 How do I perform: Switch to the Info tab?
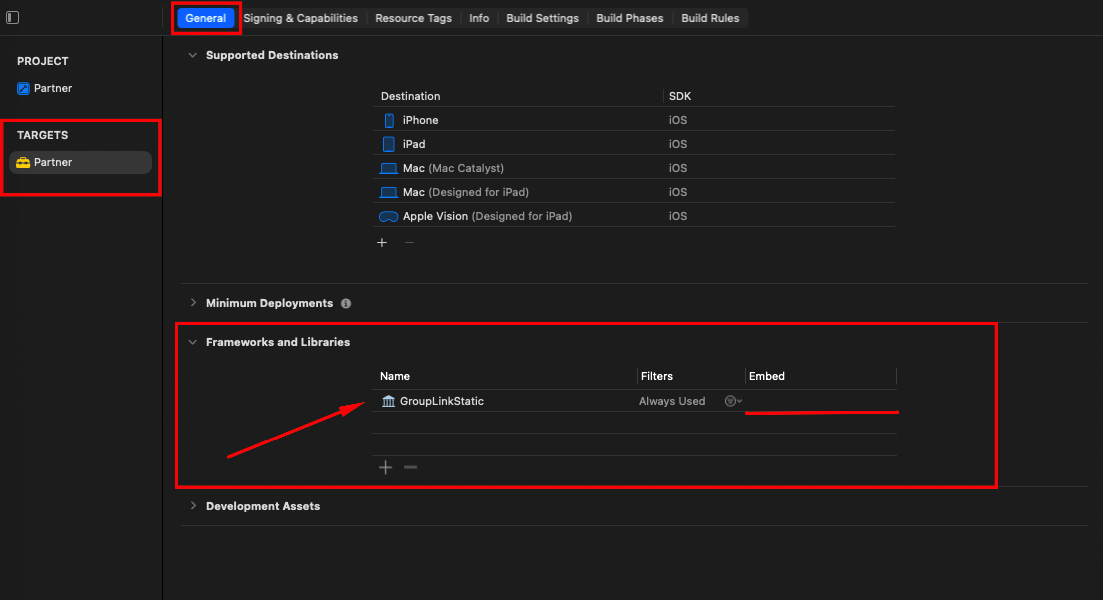click(x=479, y=18)
